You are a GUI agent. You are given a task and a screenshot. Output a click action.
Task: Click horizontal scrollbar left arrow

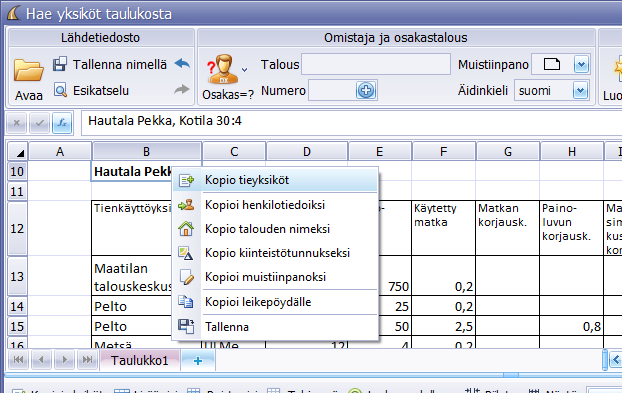click(x=615, y=360)
